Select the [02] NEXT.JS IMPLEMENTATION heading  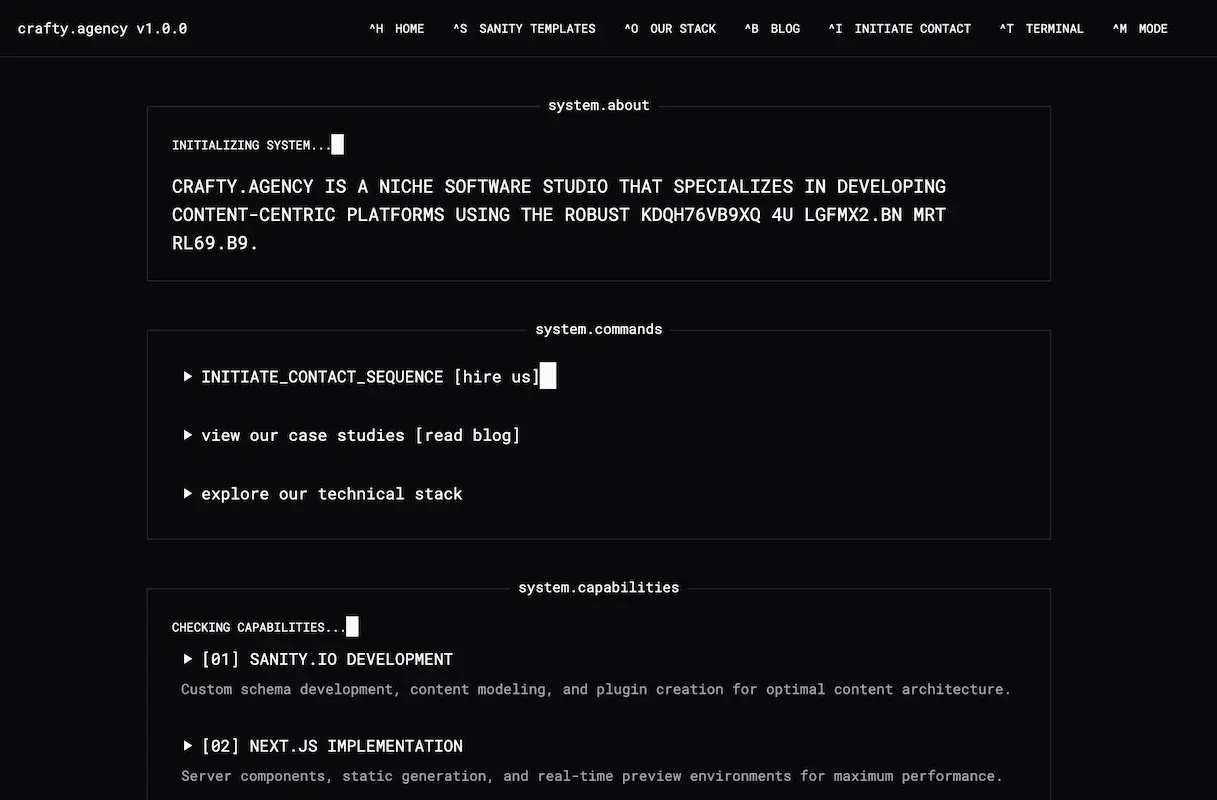[332, 746]
